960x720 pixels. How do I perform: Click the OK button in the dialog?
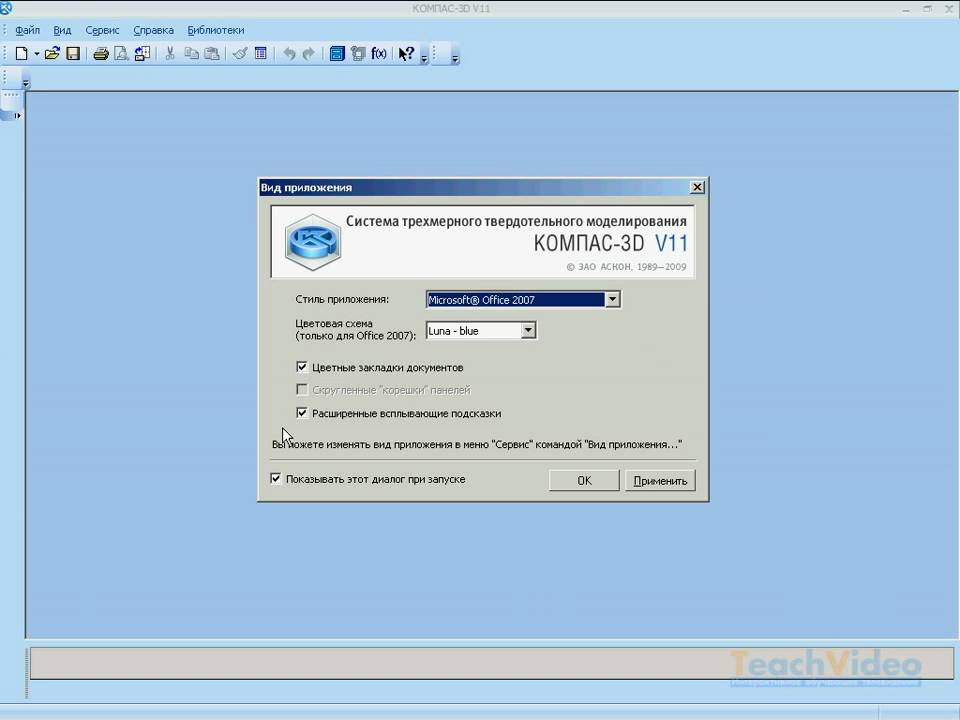point(584,481)
